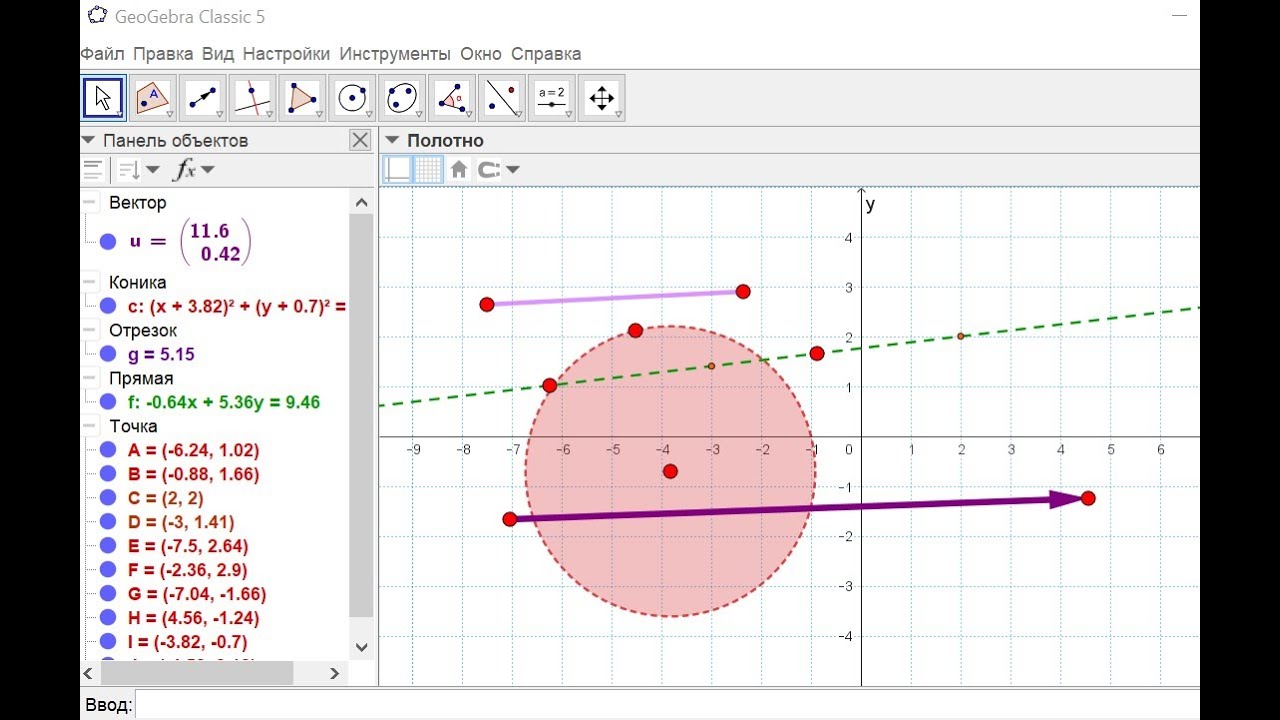Toggle visibility of segment g

(x=108, y=354)
